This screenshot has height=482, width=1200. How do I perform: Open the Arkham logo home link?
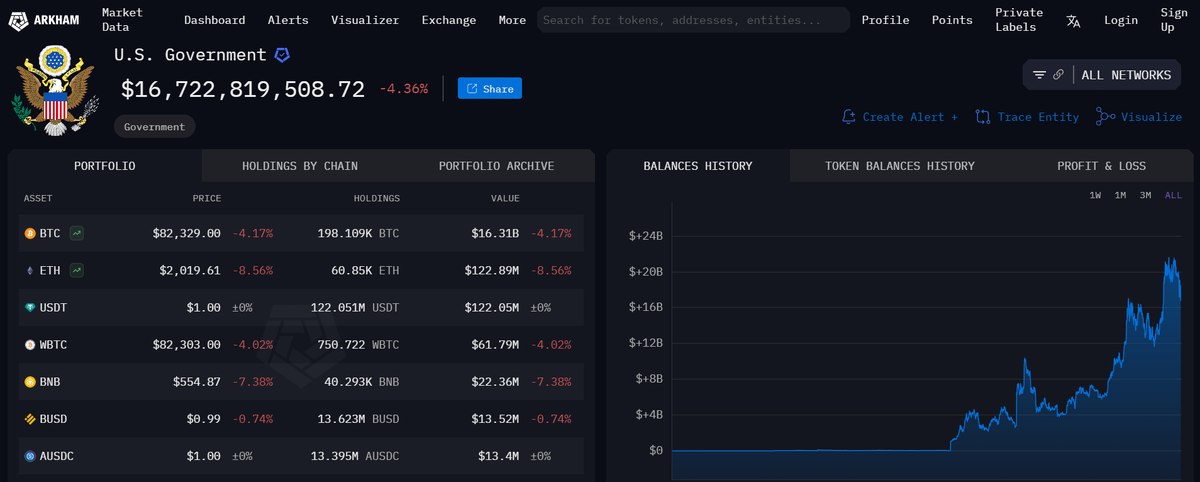43,19
